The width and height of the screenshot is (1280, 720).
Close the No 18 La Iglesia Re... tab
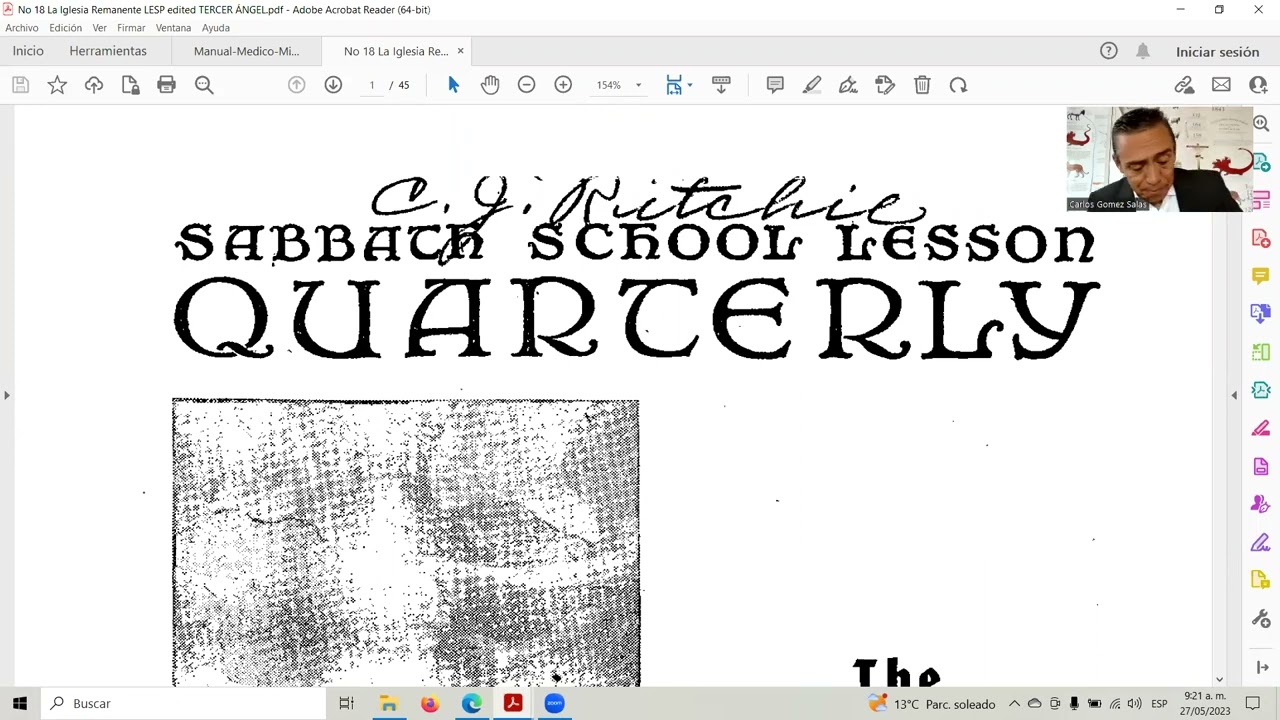click(x=460, y=51)
